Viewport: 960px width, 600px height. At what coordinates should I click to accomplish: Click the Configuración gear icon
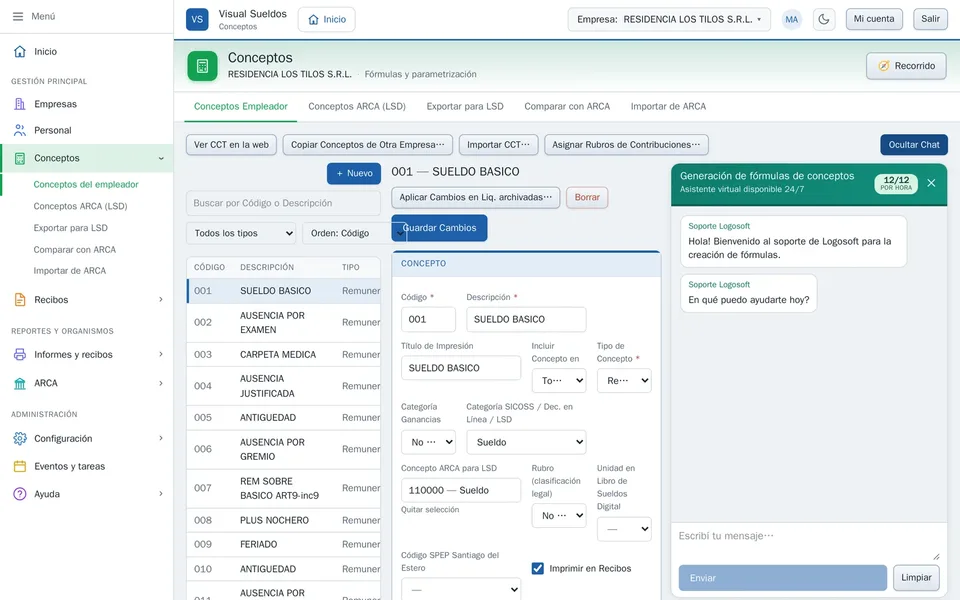pyautogui.click(x=20, y=438)
